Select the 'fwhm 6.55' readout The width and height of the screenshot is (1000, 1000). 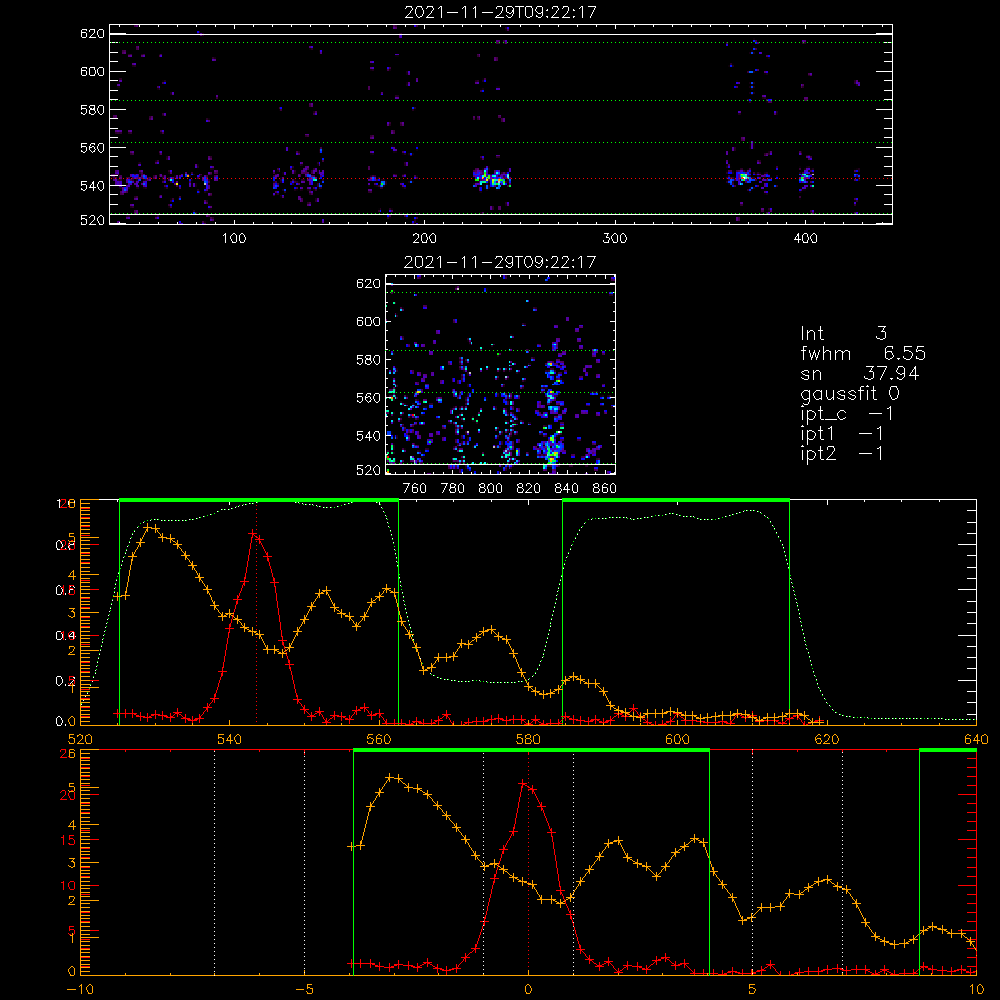pyautogui.click(x=863, y=353)
